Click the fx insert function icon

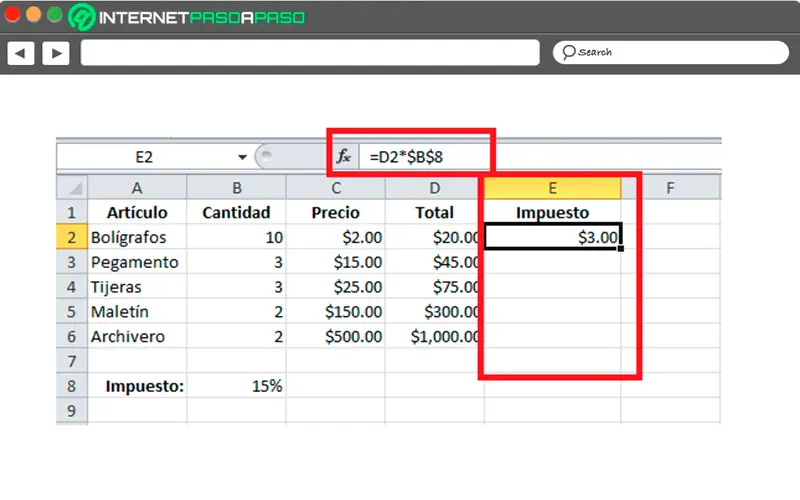click(344, 156)
